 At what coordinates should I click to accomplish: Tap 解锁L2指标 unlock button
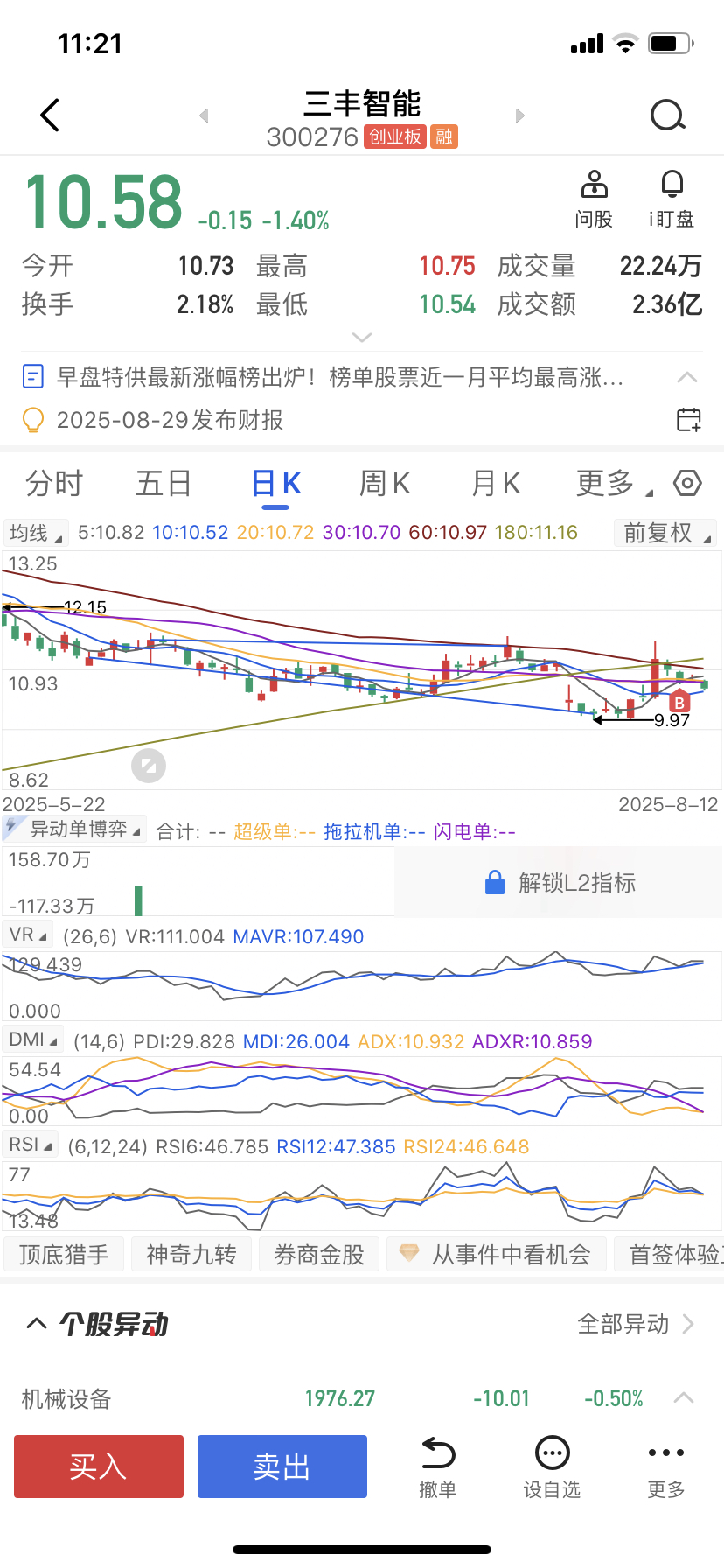[560, 882]
